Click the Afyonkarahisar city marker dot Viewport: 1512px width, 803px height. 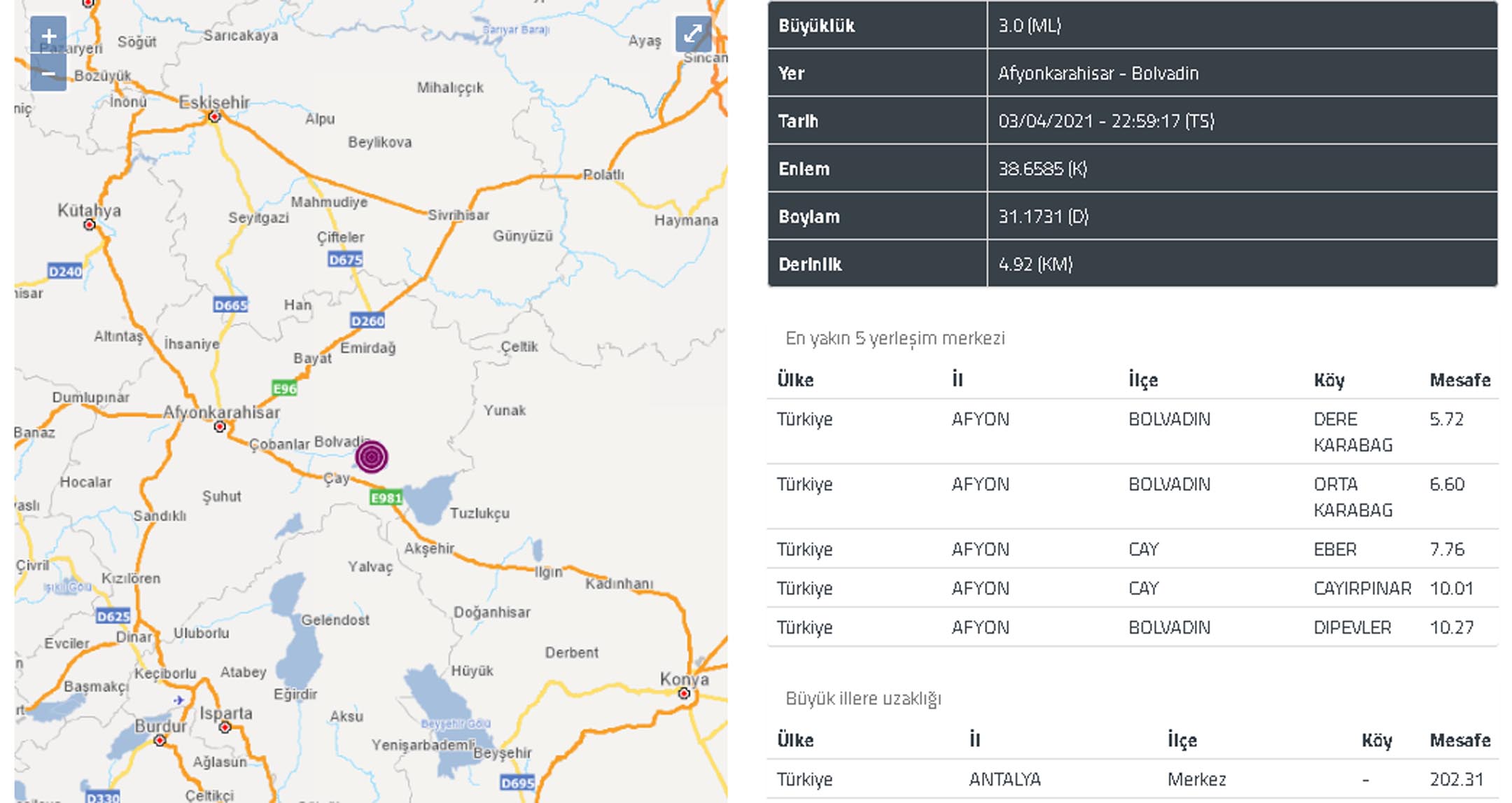[220, 426]
